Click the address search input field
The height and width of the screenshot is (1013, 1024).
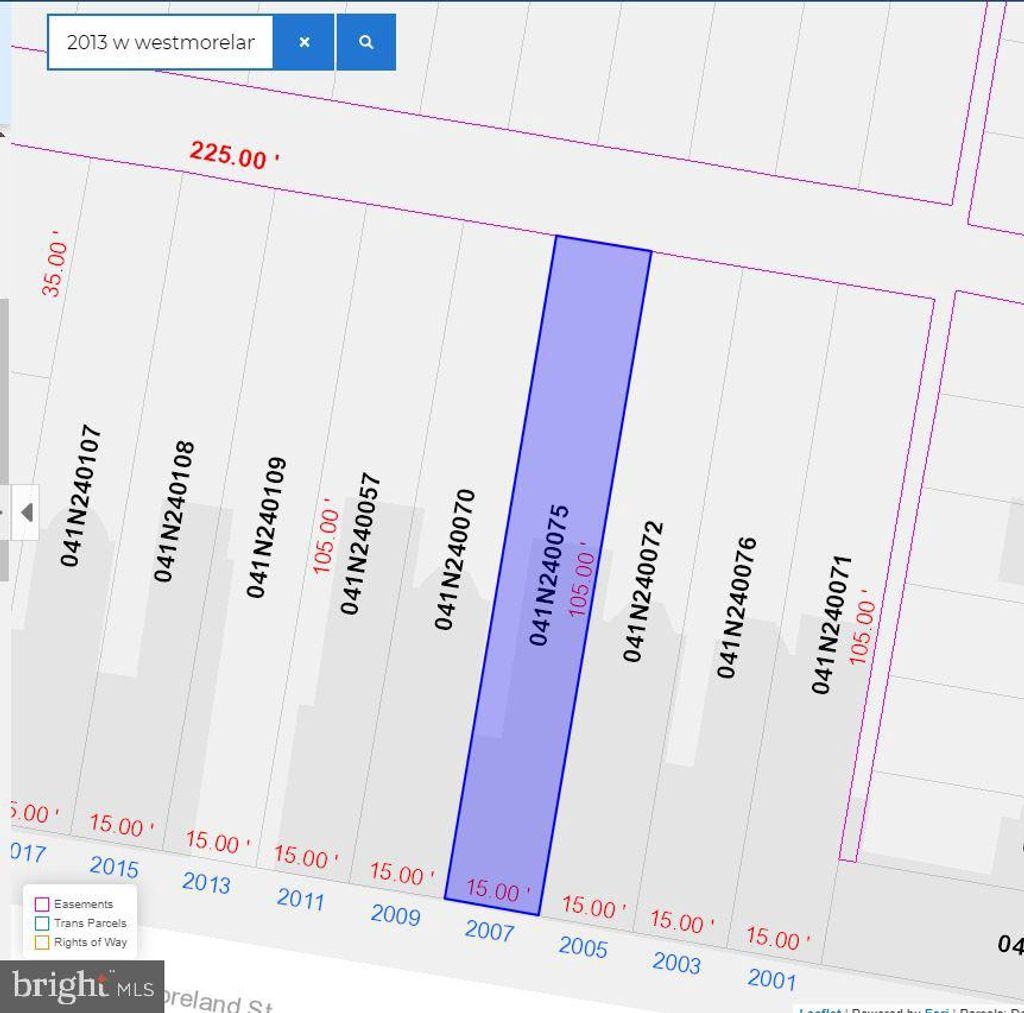(x=160, y=42)
